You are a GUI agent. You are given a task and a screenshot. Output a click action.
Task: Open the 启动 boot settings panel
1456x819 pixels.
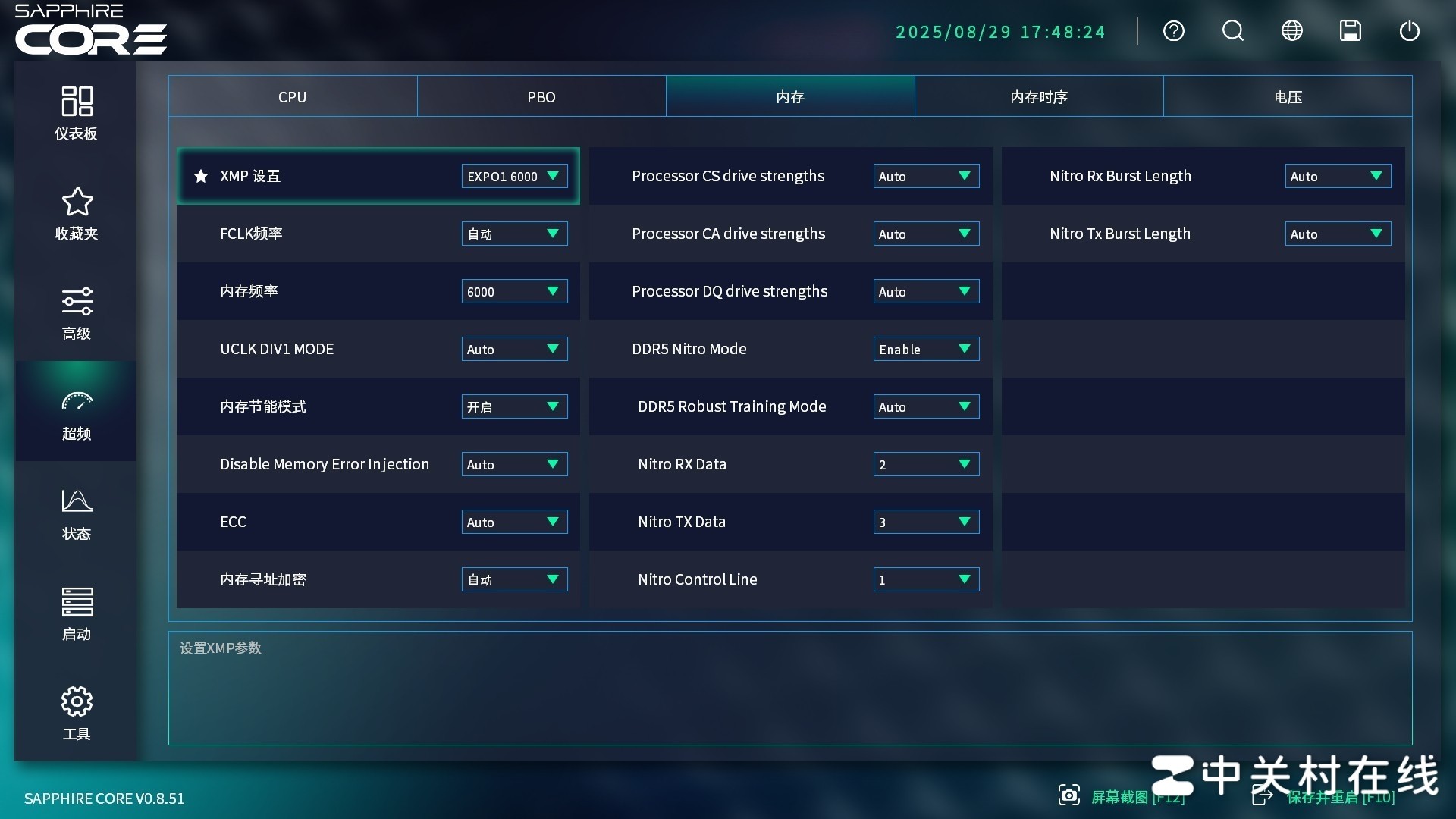[x=76, y=614]
